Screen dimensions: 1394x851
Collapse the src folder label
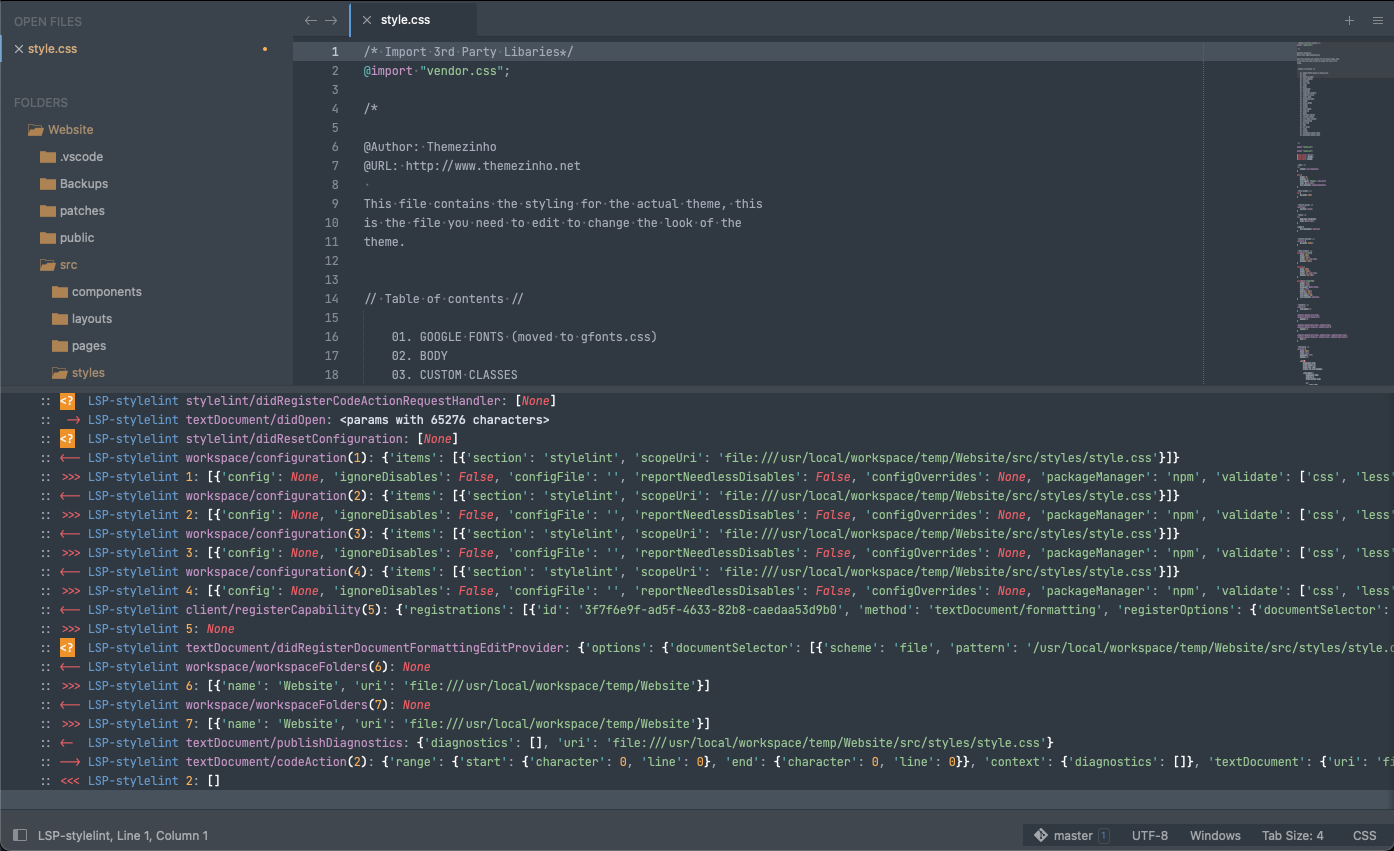coord(68,265)
